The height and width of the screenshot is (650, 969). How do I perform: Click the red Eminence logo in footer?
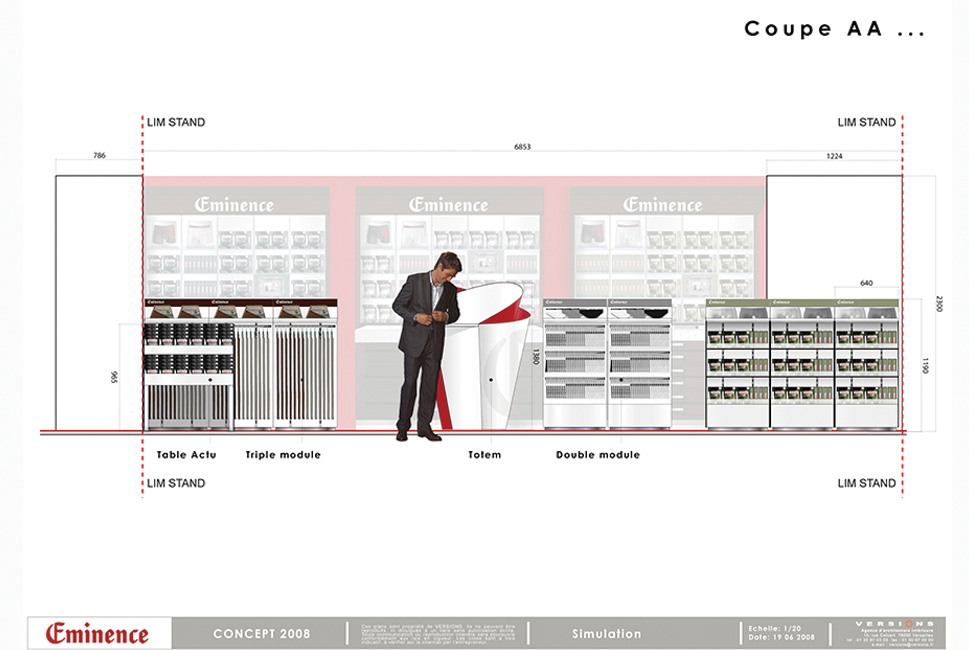click(x=97, y=633)
